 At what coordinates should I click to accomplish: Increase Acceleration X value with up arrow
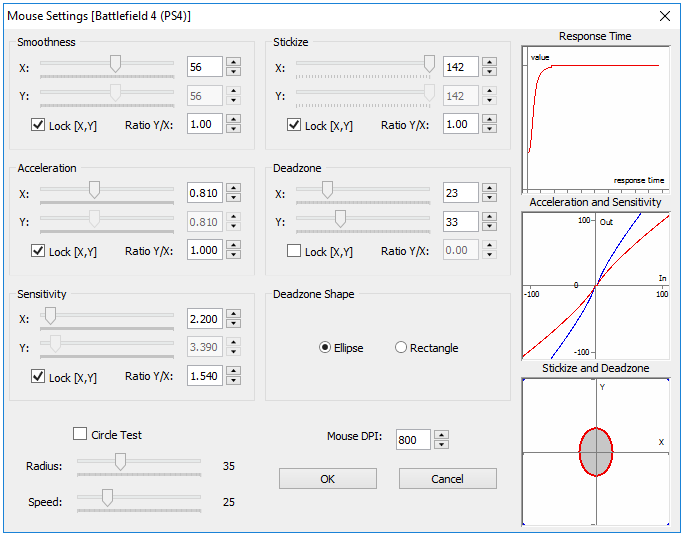[234, 188]
